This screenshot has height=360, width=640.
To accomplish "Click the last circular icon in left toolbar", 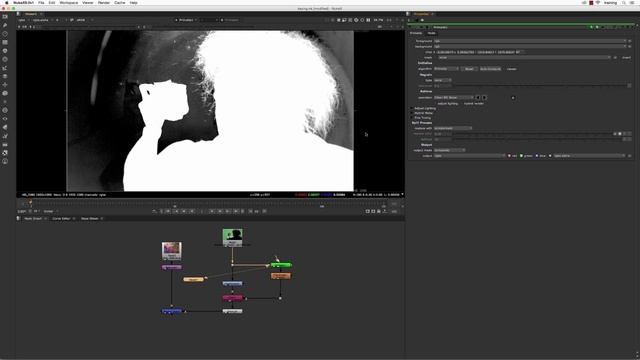I will (x=5, y=162).
